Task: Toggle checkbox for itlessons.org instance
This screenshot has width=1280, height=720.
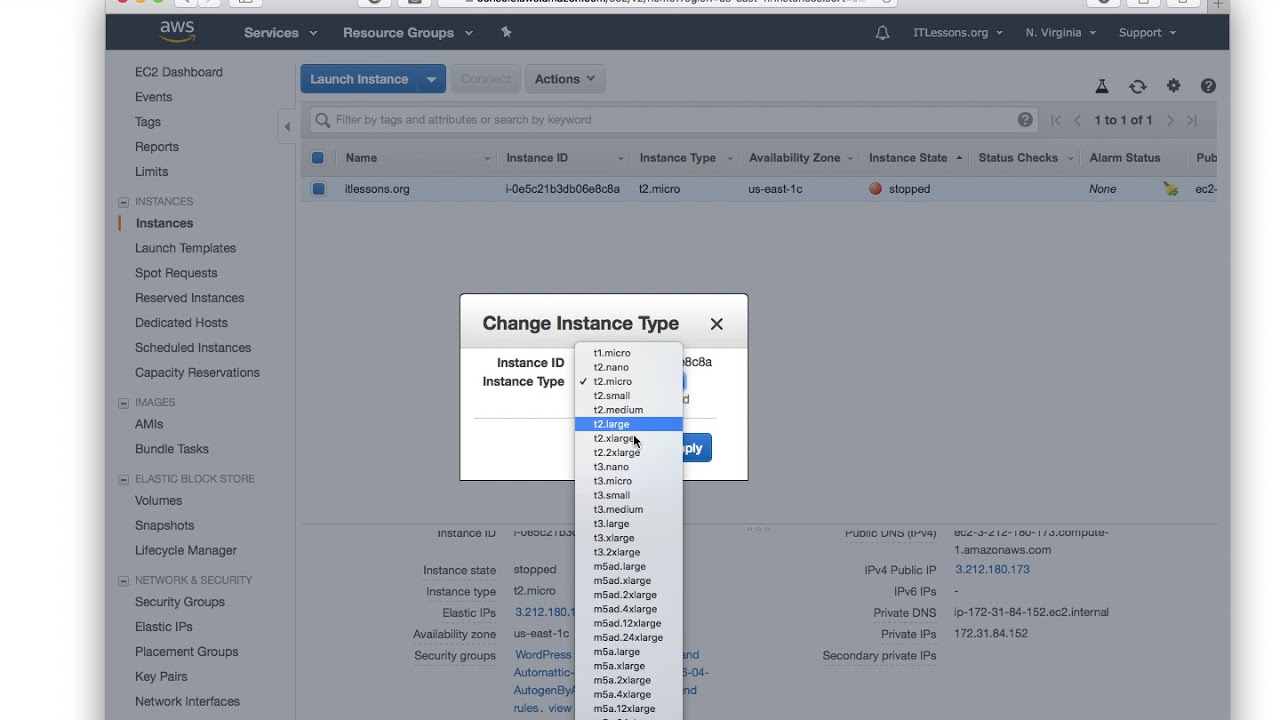Action: tap(318, 189)
